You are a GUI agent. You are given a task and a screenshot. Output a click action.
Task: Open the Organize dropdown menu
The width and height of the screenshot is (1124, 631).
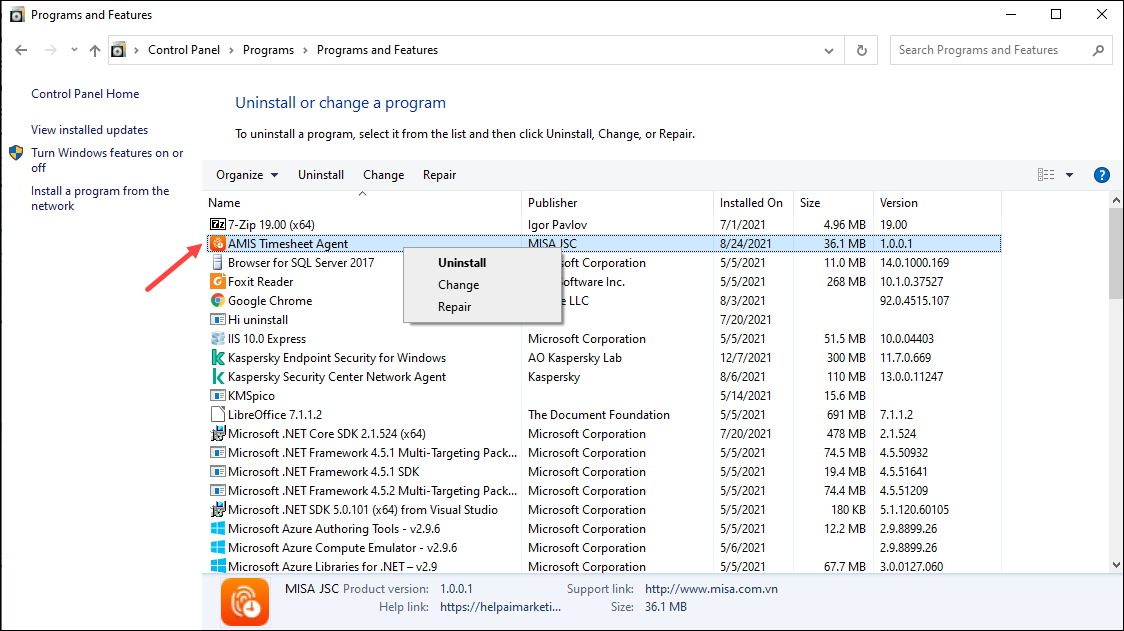coord(247,175)
